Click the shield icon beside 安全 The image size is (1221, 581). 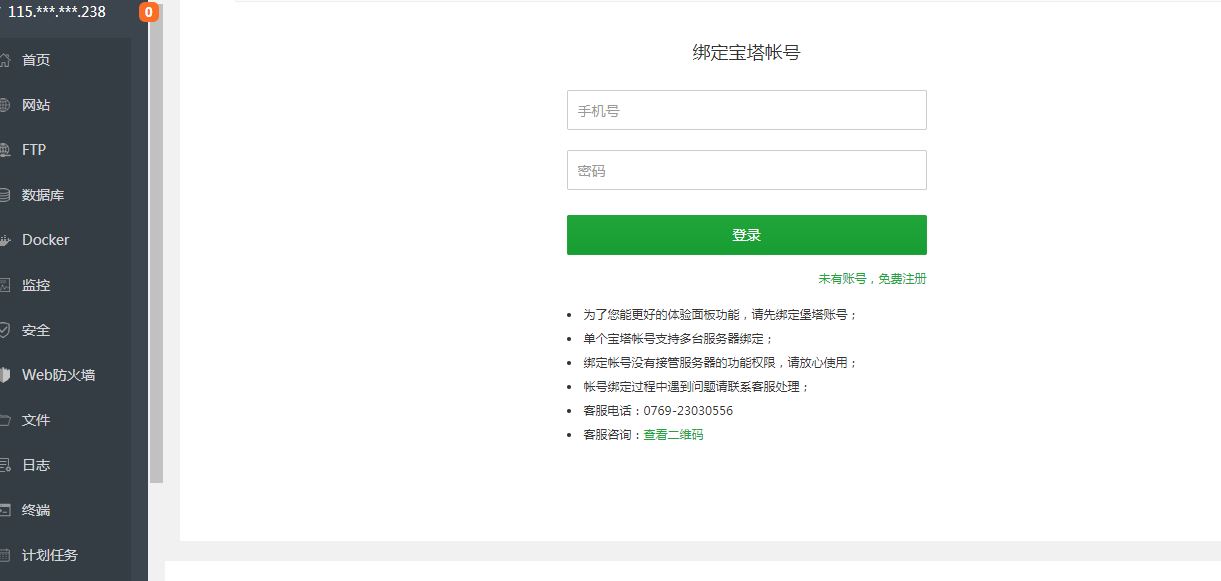click(4, 330)
